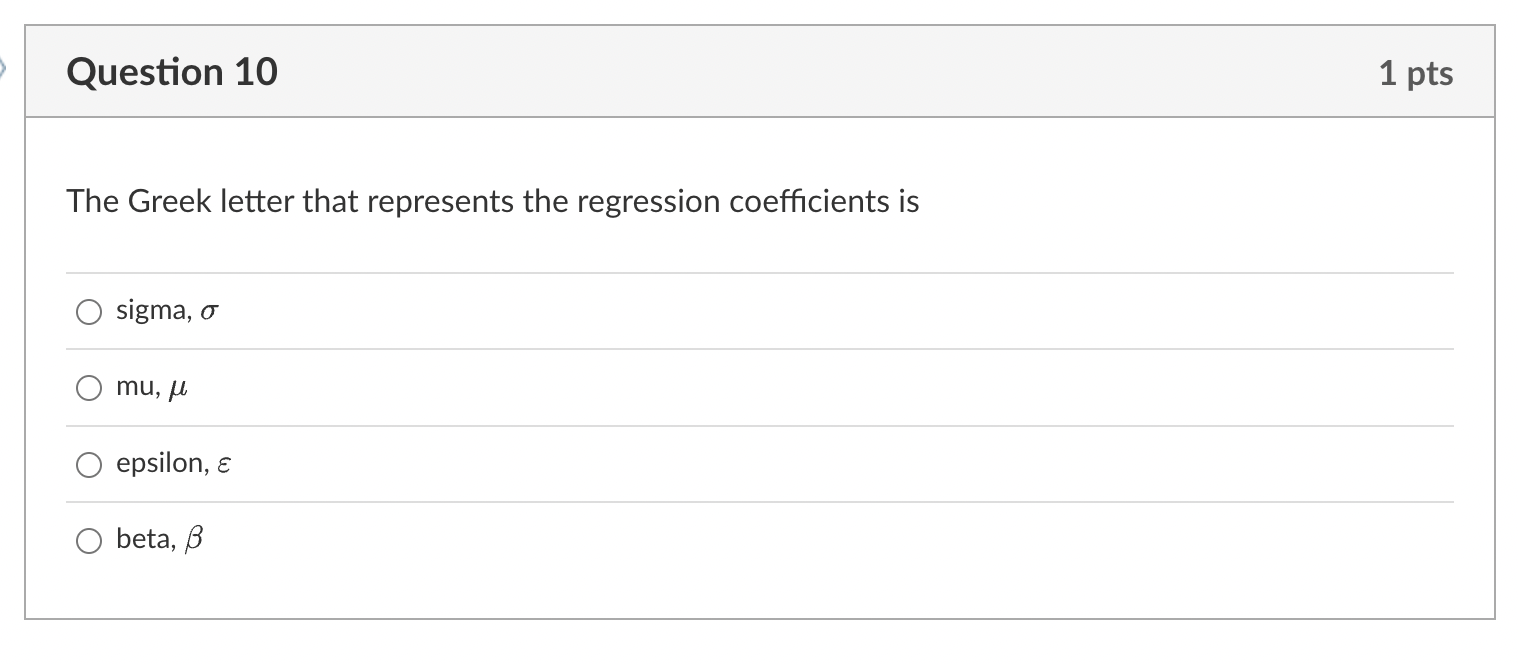The height and width of the screenshot is (664, 1518).
Task: Click the question prompt text
Action: coord(492,200)
